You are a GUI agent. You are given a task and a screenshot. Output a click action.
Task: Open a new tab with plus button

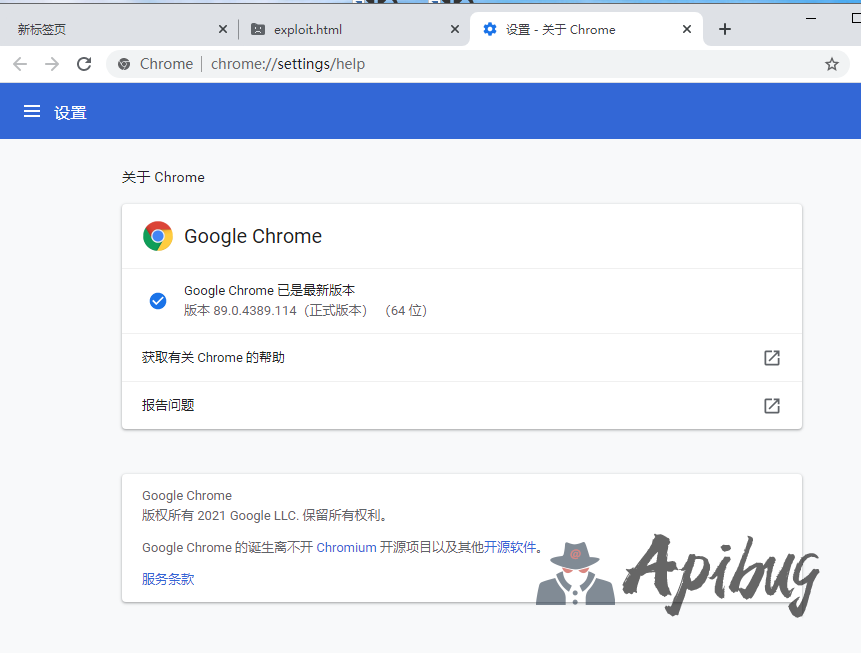tap(725, 29)
